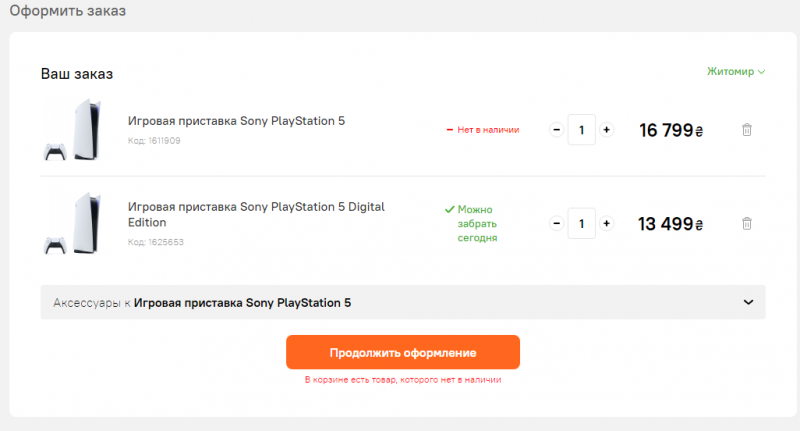Focus the PlayStation 5 quantity input field

pyautogui.click(x=581, y=130)
